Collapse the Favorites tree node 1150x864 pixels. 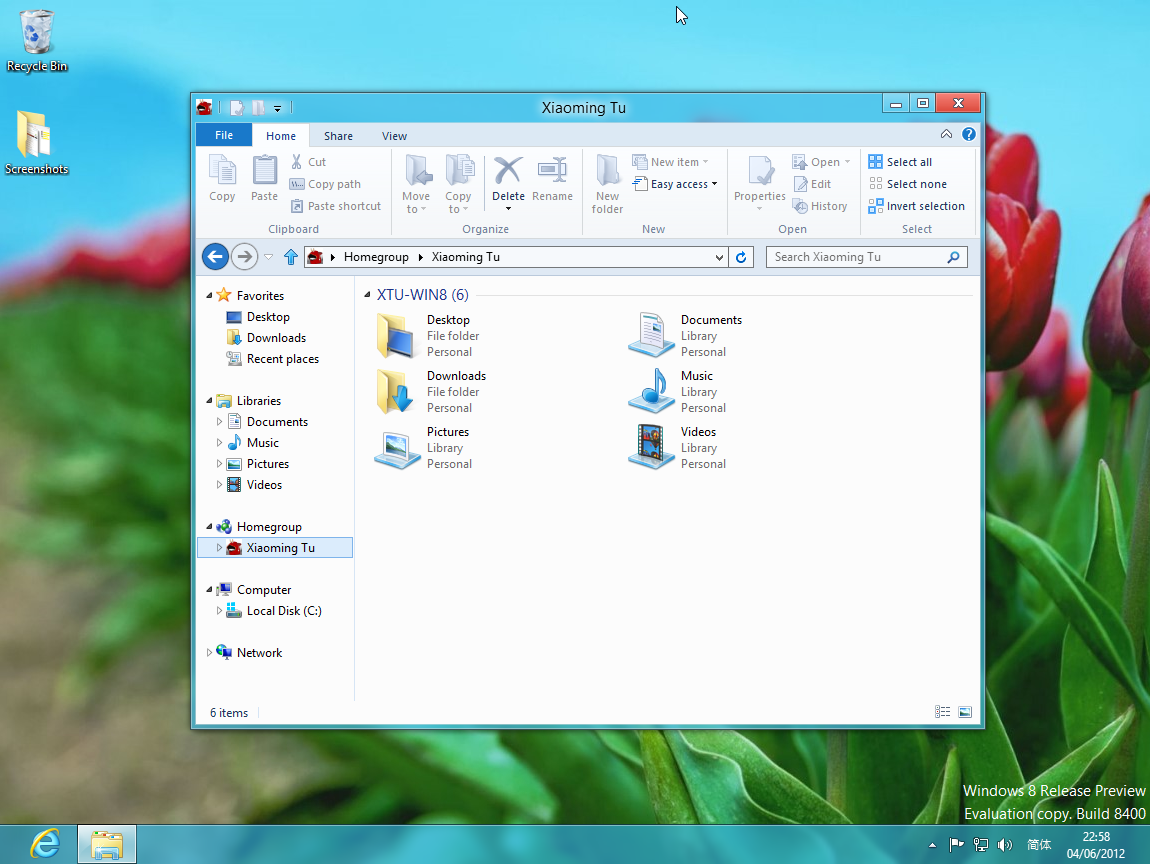(x=209, y=296)
